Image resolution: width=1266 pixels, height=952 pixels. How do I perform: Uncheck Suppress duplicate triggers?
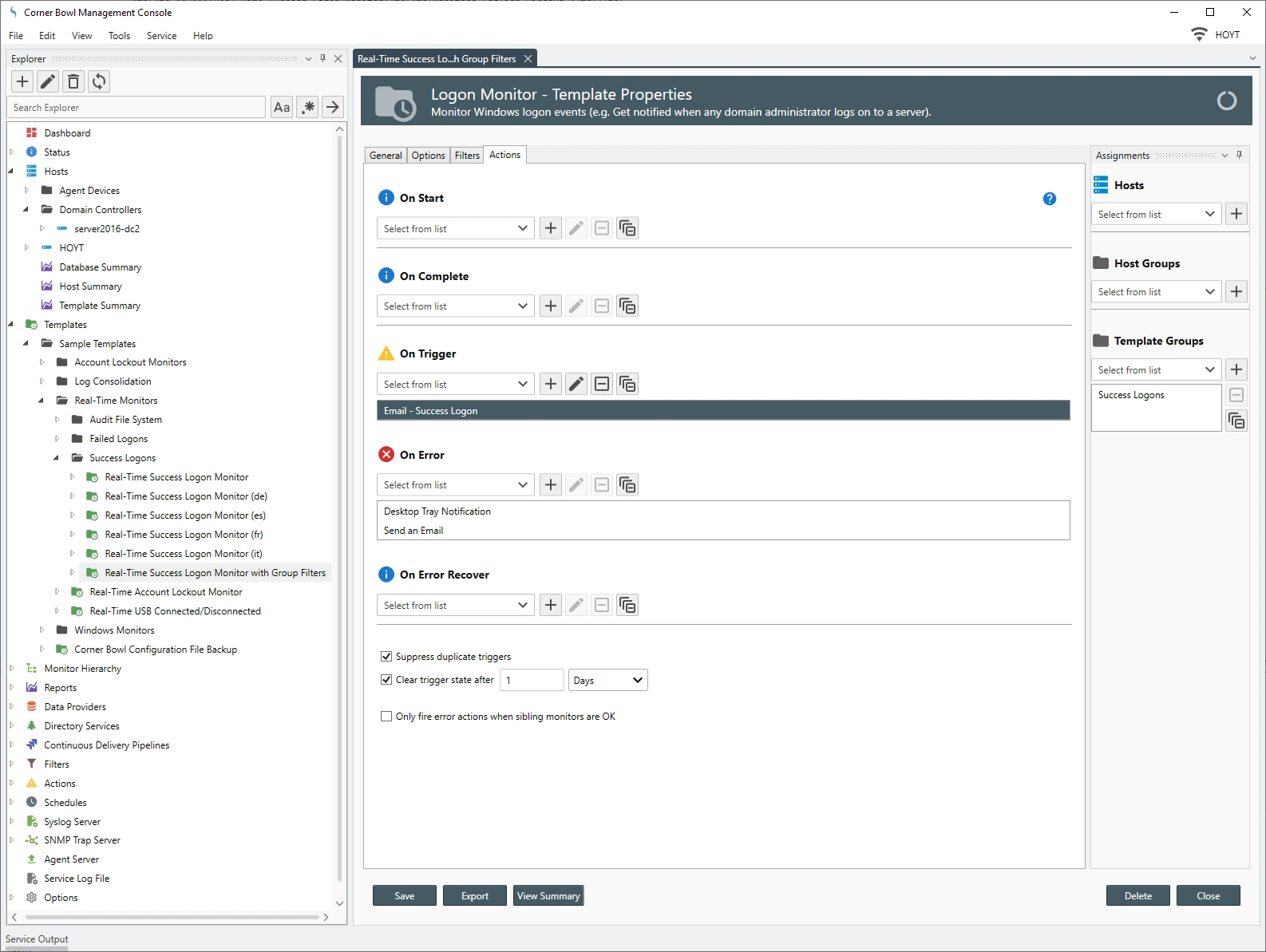click(386, 657)
